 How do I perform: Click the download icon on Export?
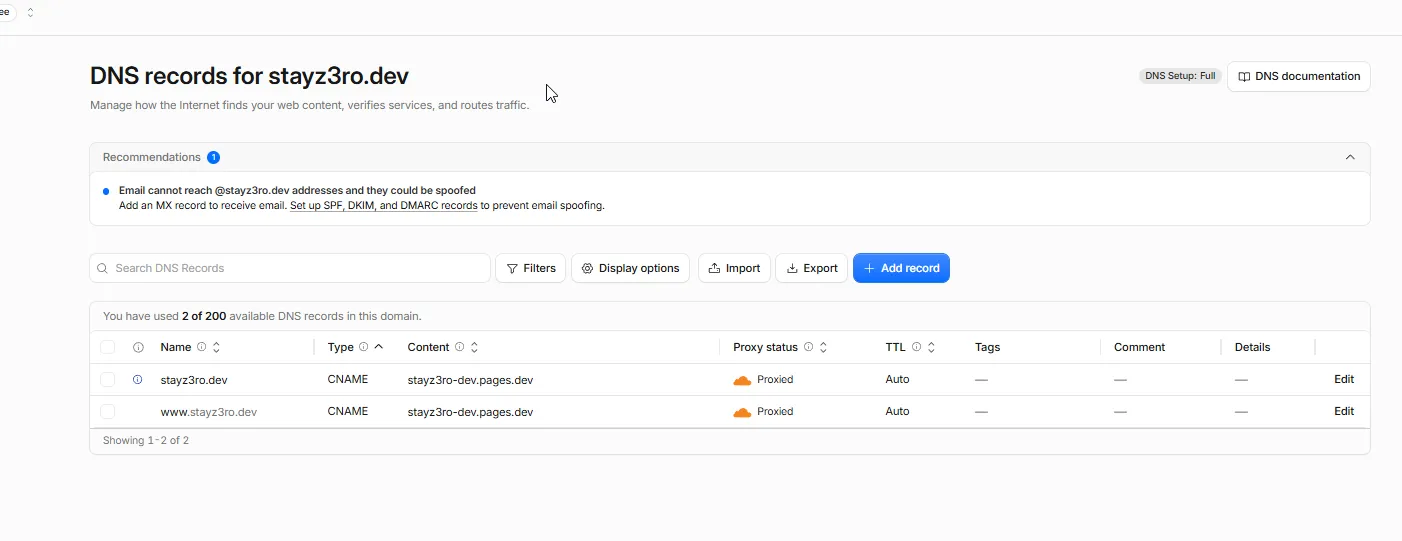click(792, 268)
